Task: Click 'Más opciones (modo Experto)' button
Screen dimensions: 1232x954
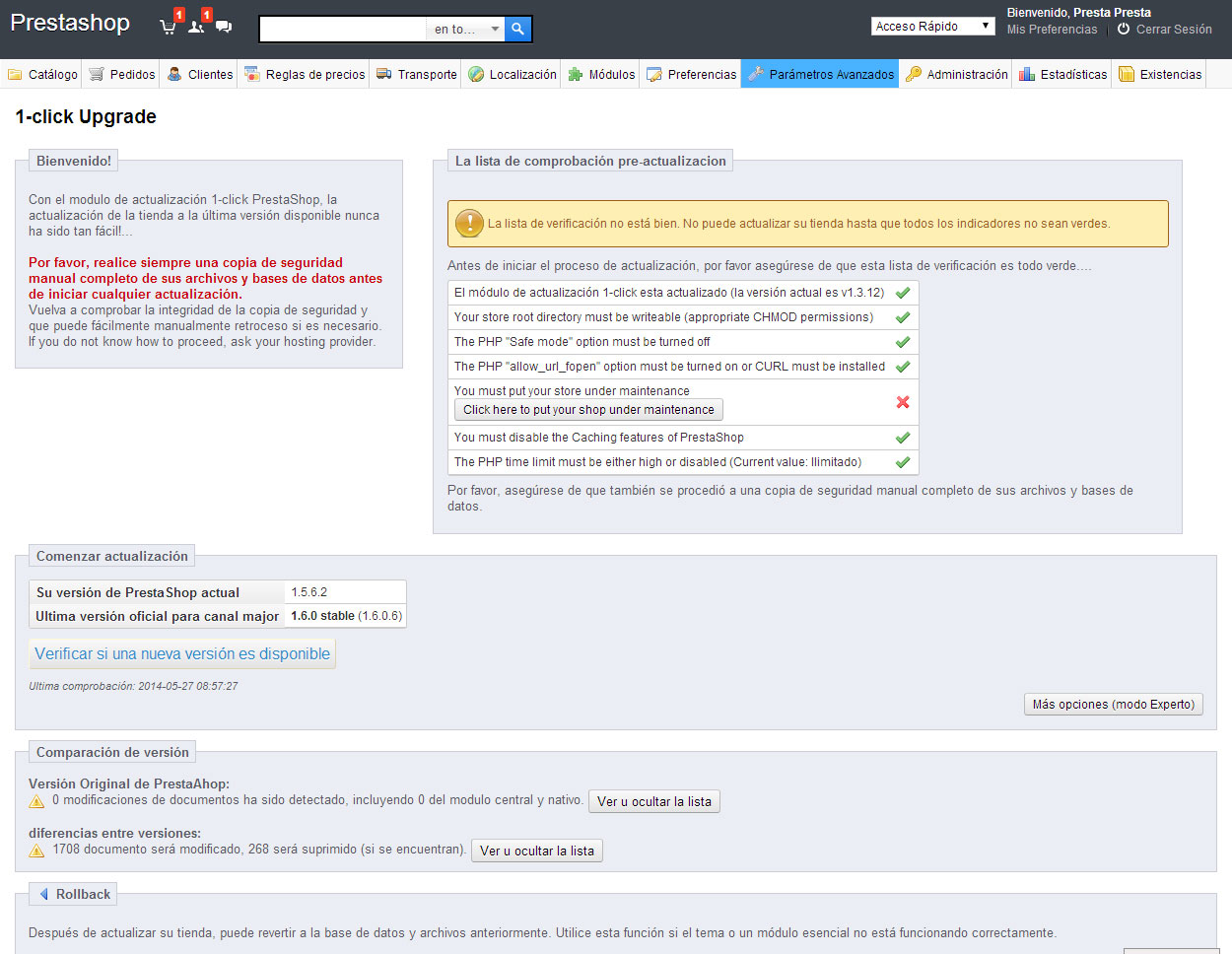Action: (x=1114, y=705)
